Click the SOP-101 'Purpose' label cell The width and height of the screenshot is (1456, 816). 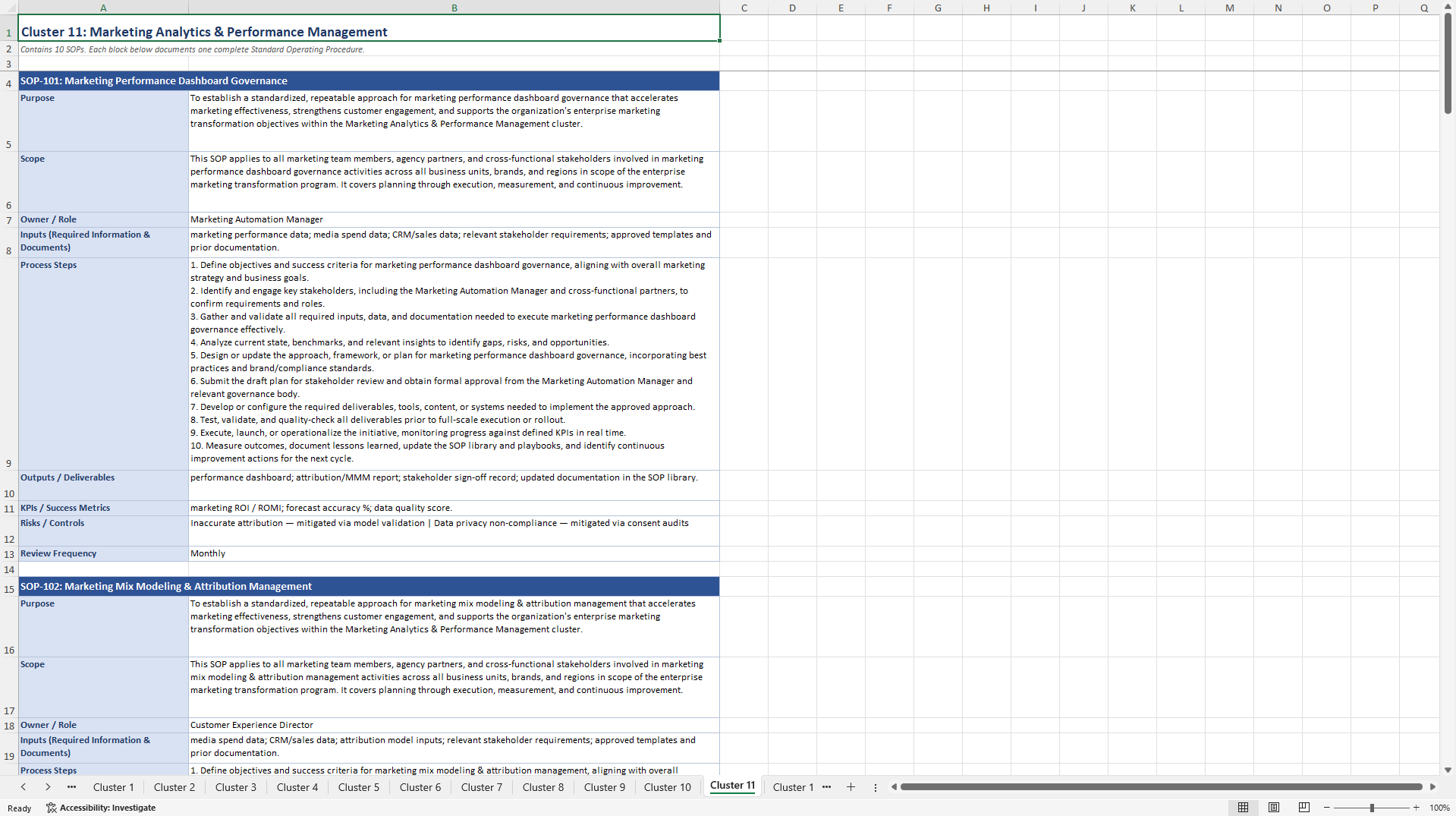103,121
